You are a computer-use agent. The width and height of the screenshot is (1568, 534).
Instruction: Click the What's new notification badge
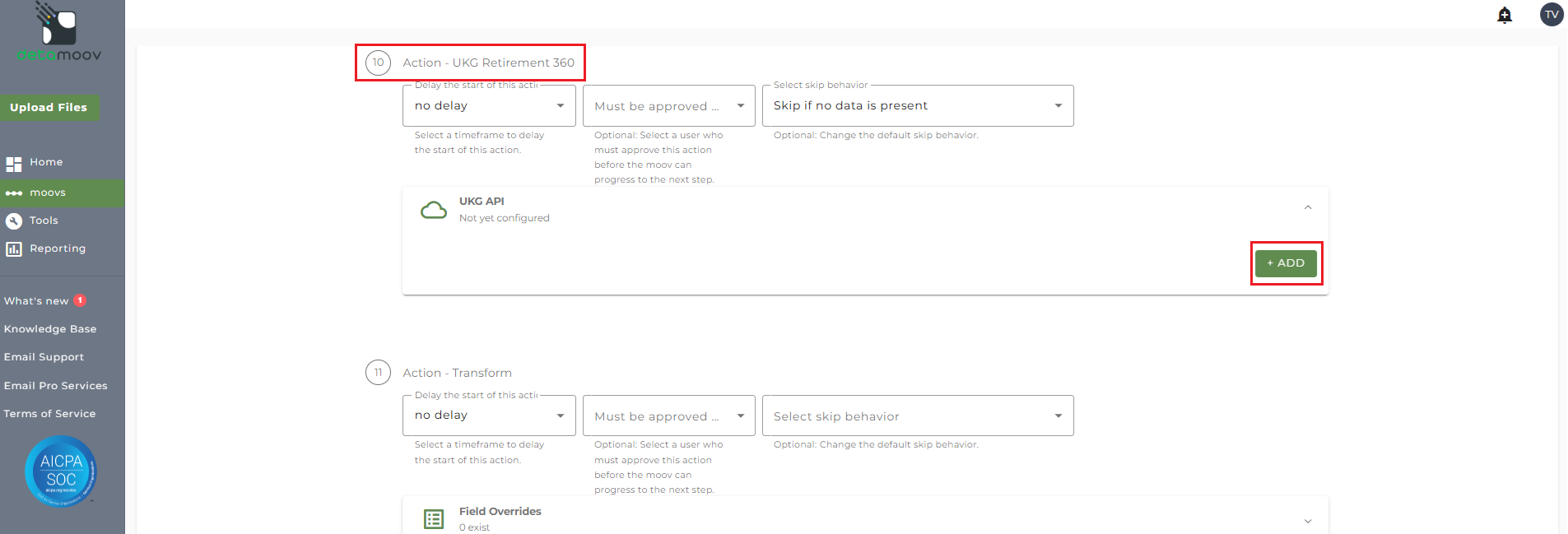point(80,300)
